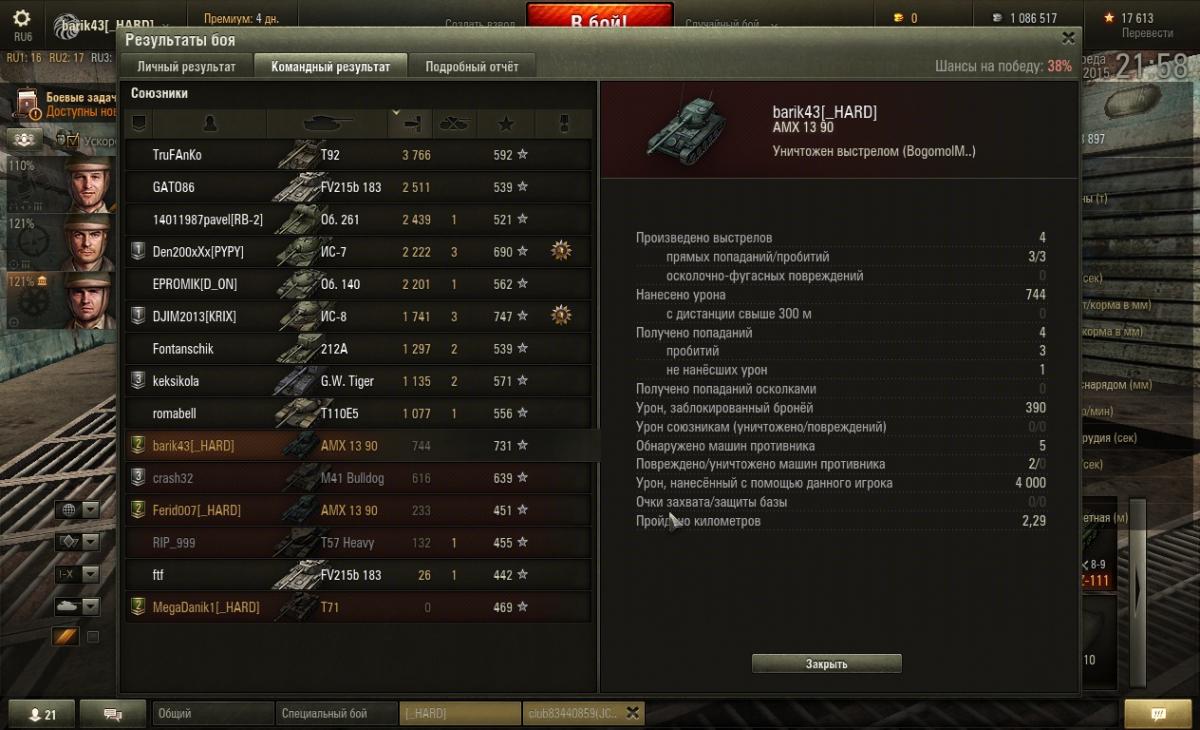This screenshot has width=1200, height=730.
Task: Close the club83440859 chat tab
Action: pyautogui.click(x=632, y=713)
